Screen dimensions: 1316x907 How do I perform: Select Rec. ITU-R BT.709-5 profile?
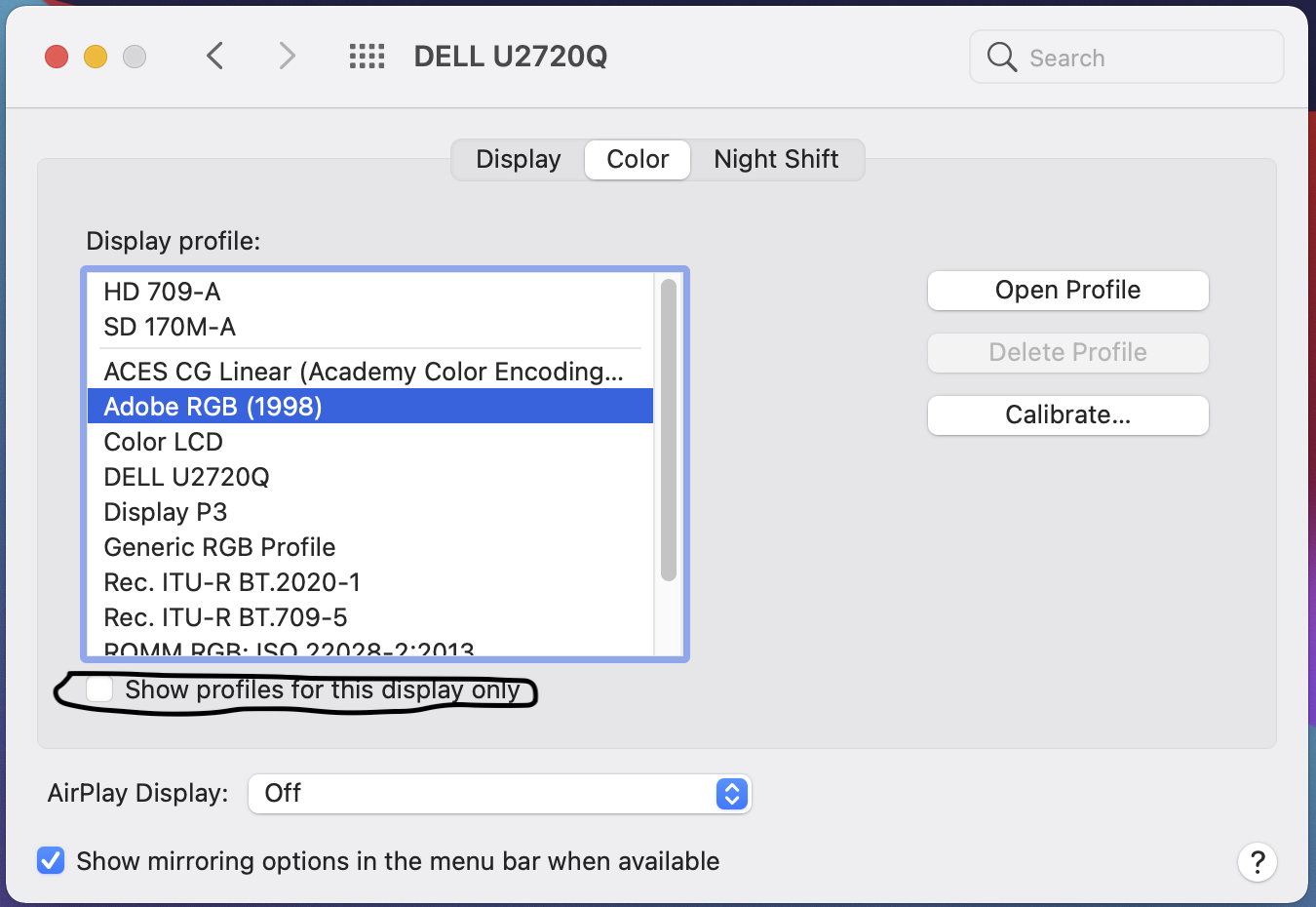coord(370,617)
